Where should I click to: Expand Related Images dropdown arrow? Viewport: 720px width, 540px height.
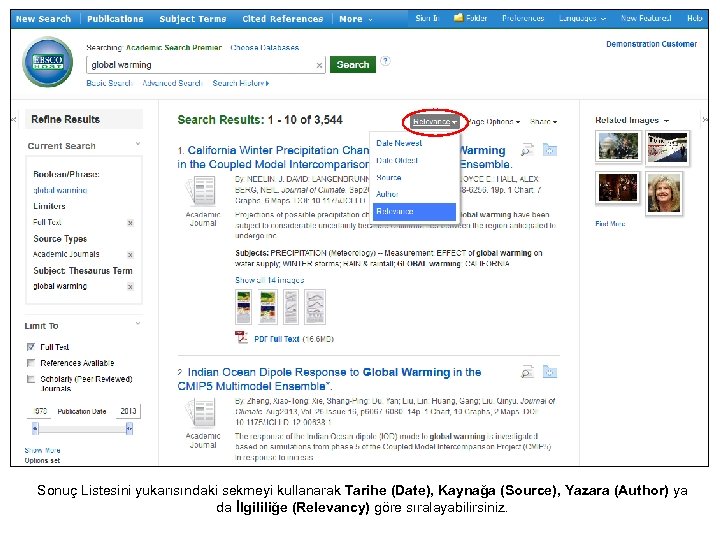666,120
